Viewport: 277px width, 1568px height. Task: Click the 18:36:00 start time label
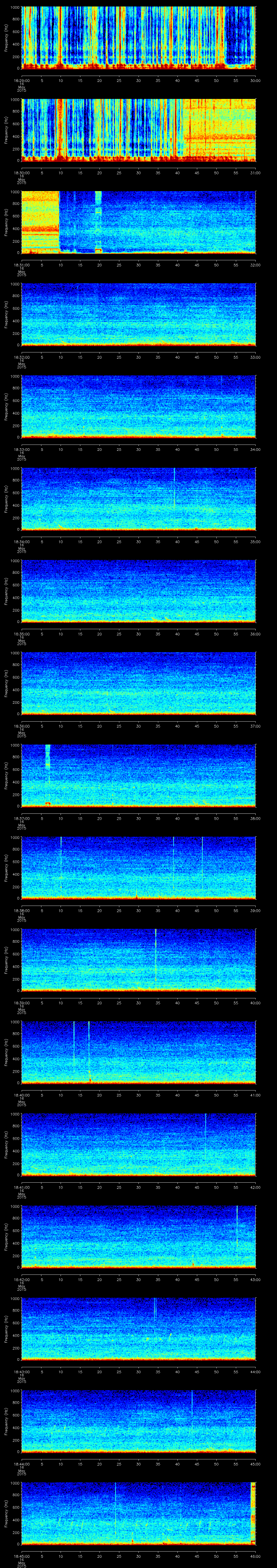pos(21,726)
